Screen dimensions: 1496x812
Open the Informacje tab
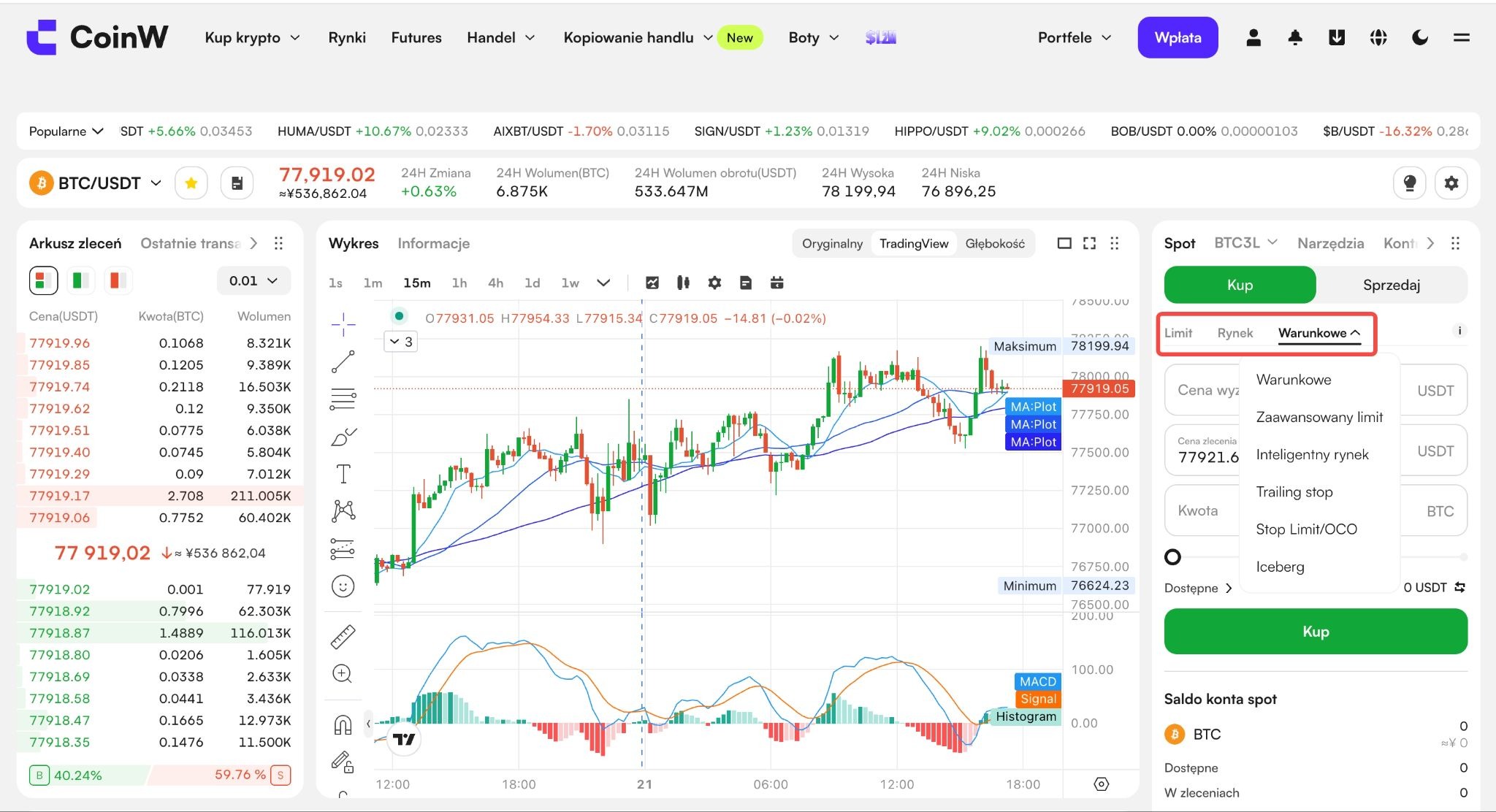(x=433, y=243)
